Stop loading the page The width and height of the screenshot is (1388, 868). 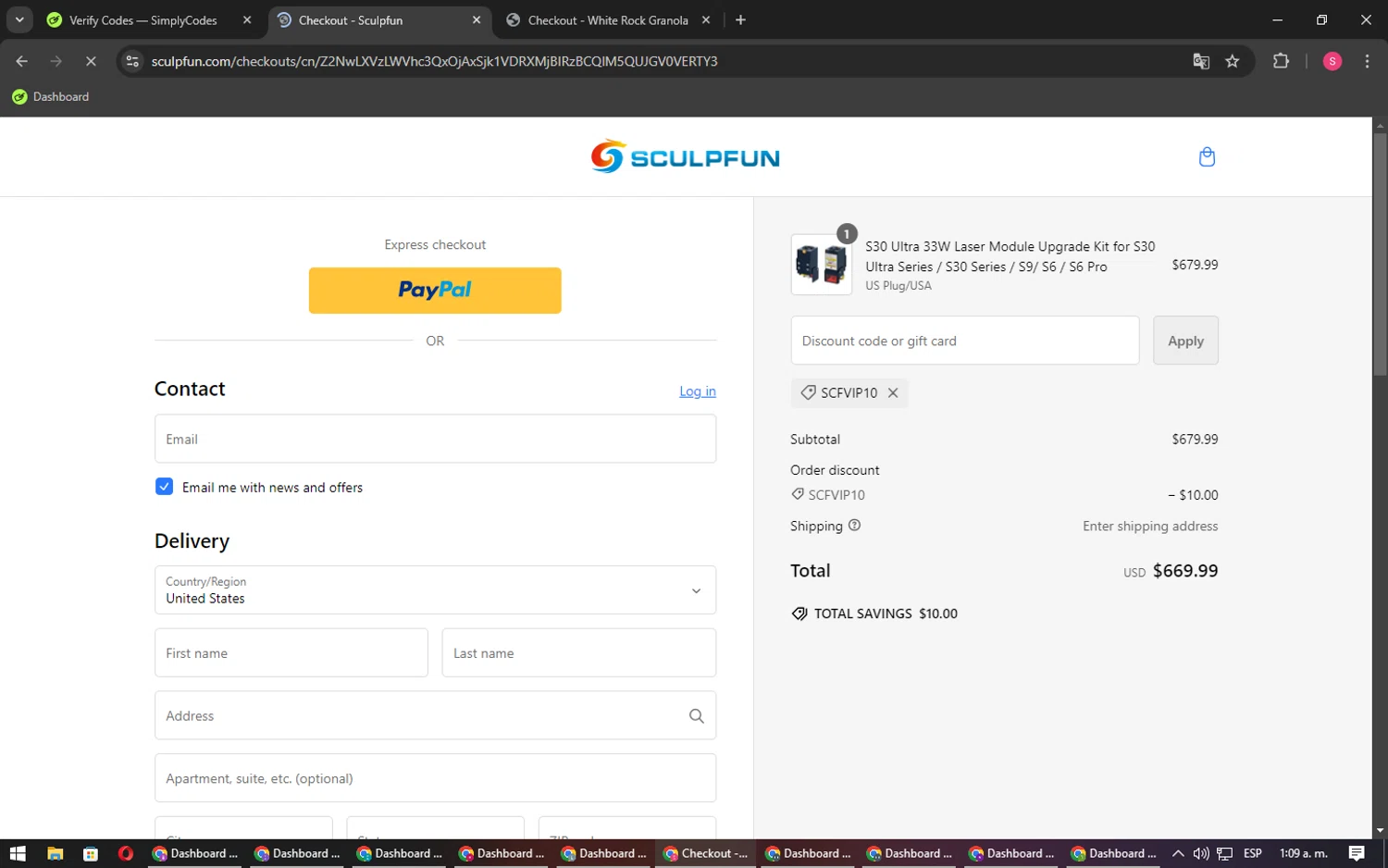click(91, 61)
